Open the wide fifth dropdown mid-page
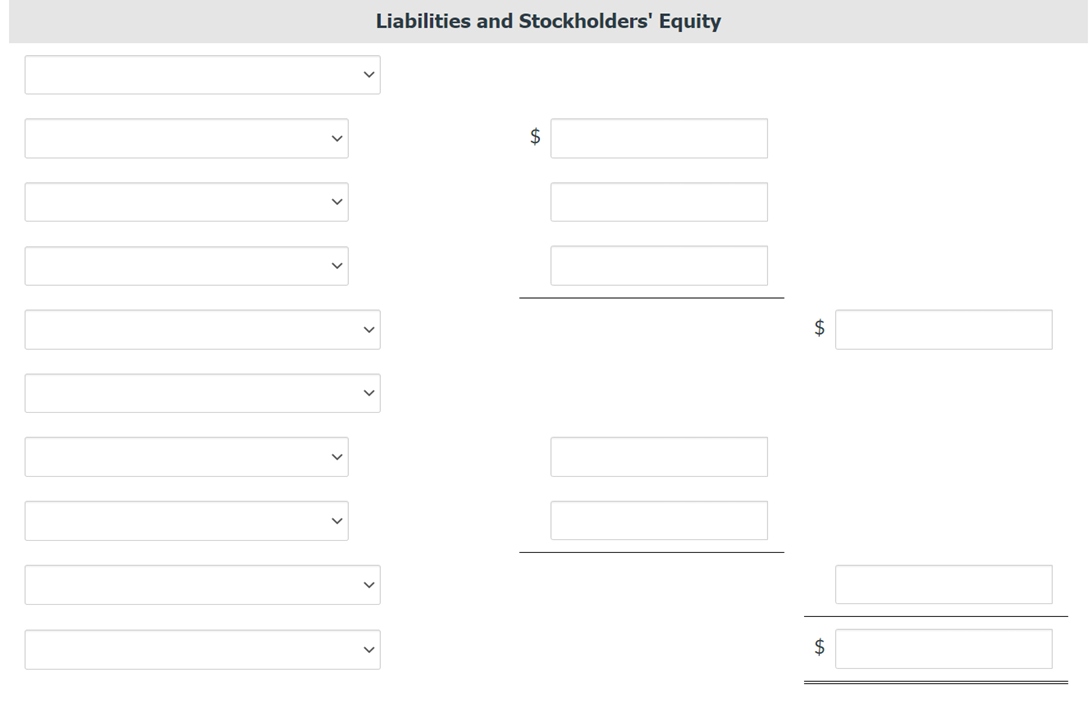 202,329
